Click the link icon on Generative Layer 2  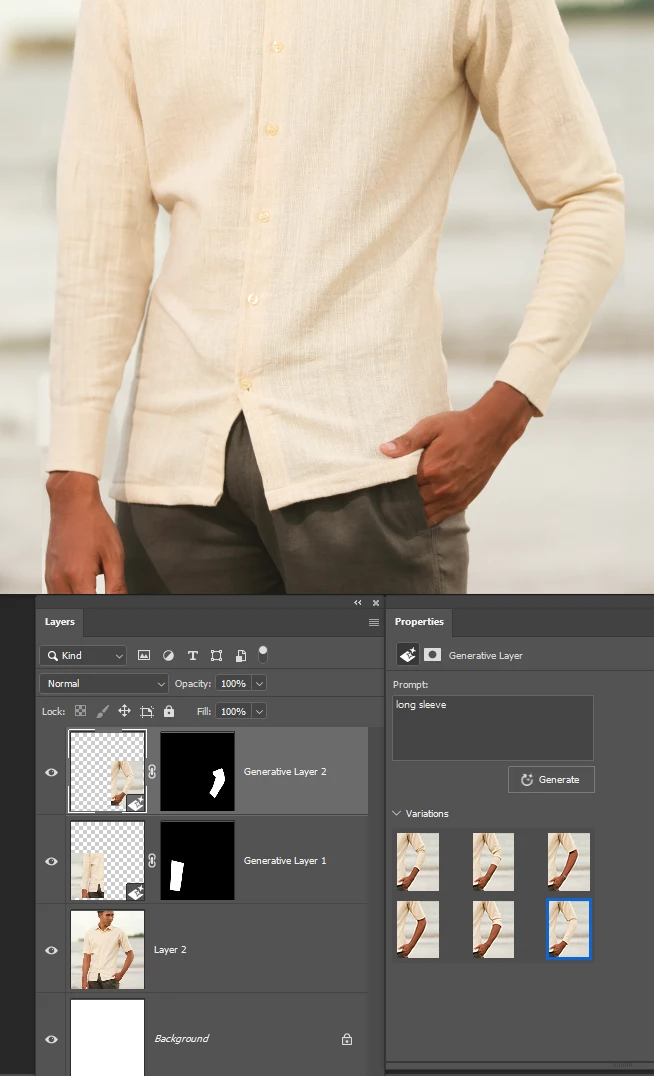[152, 771]
